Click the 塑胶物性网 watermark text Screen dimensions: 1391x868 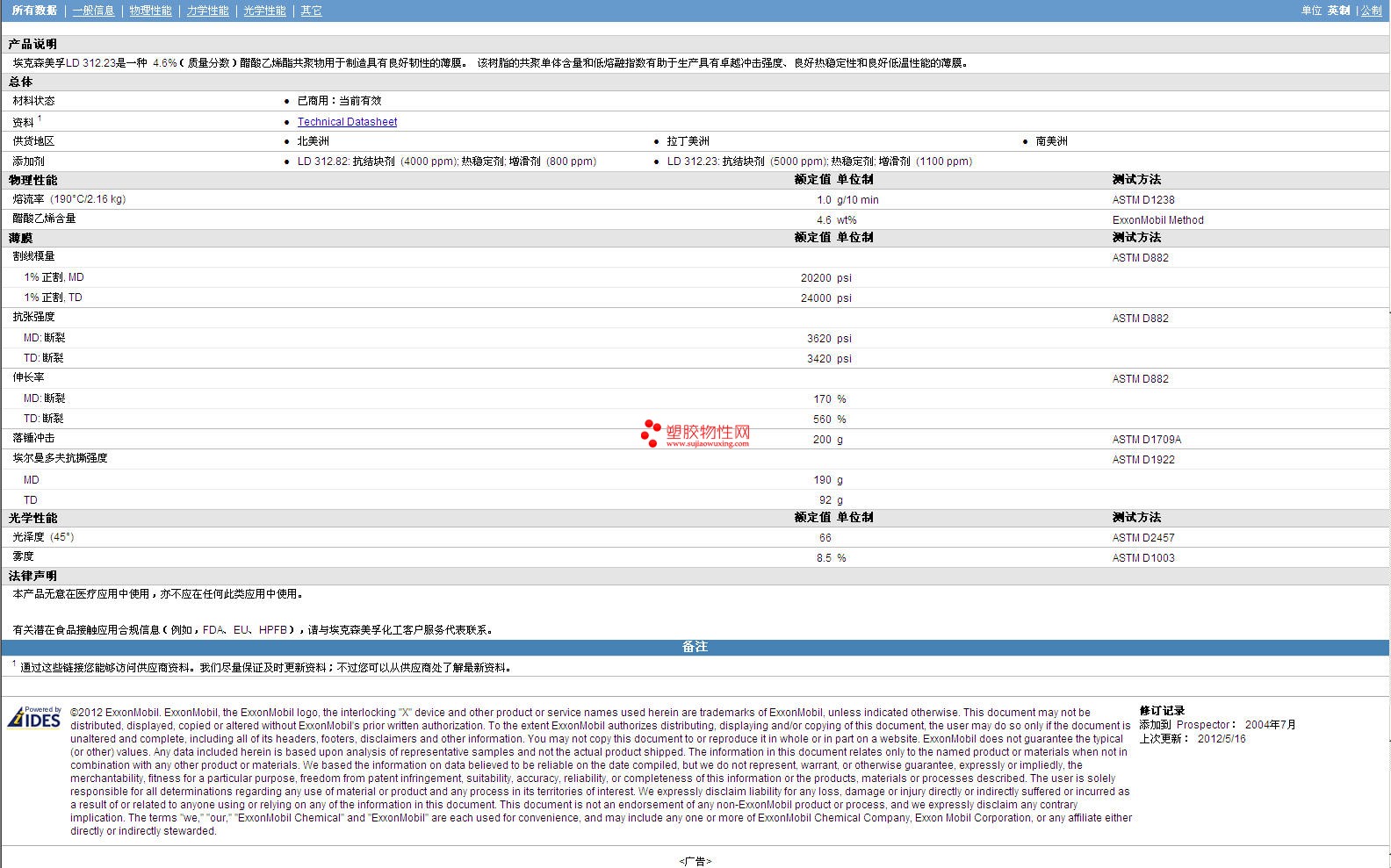tap(708, 432)
